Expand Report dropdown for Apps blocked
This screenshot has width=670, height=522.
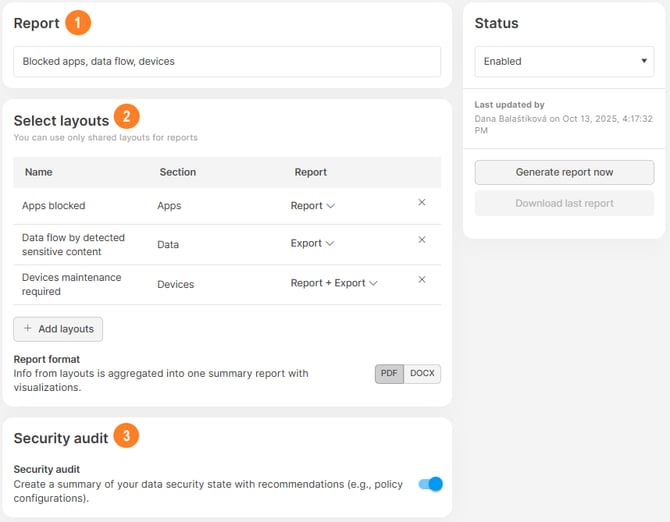tap(312, 206)
